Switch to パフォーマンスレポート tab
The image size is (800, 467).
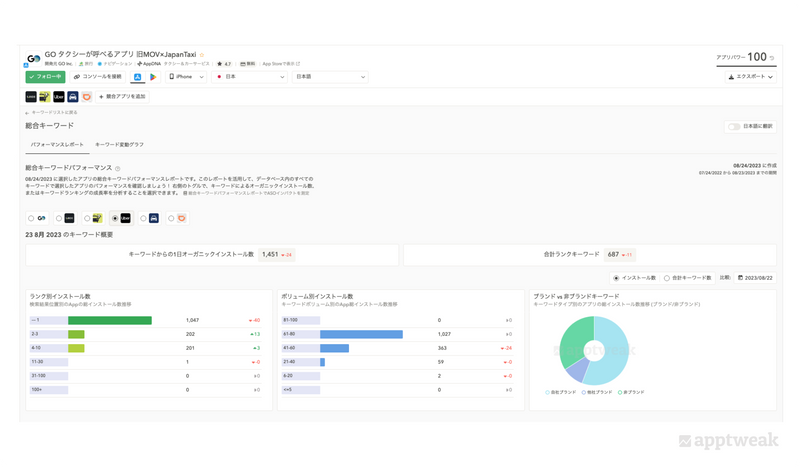tap(57, 145)
